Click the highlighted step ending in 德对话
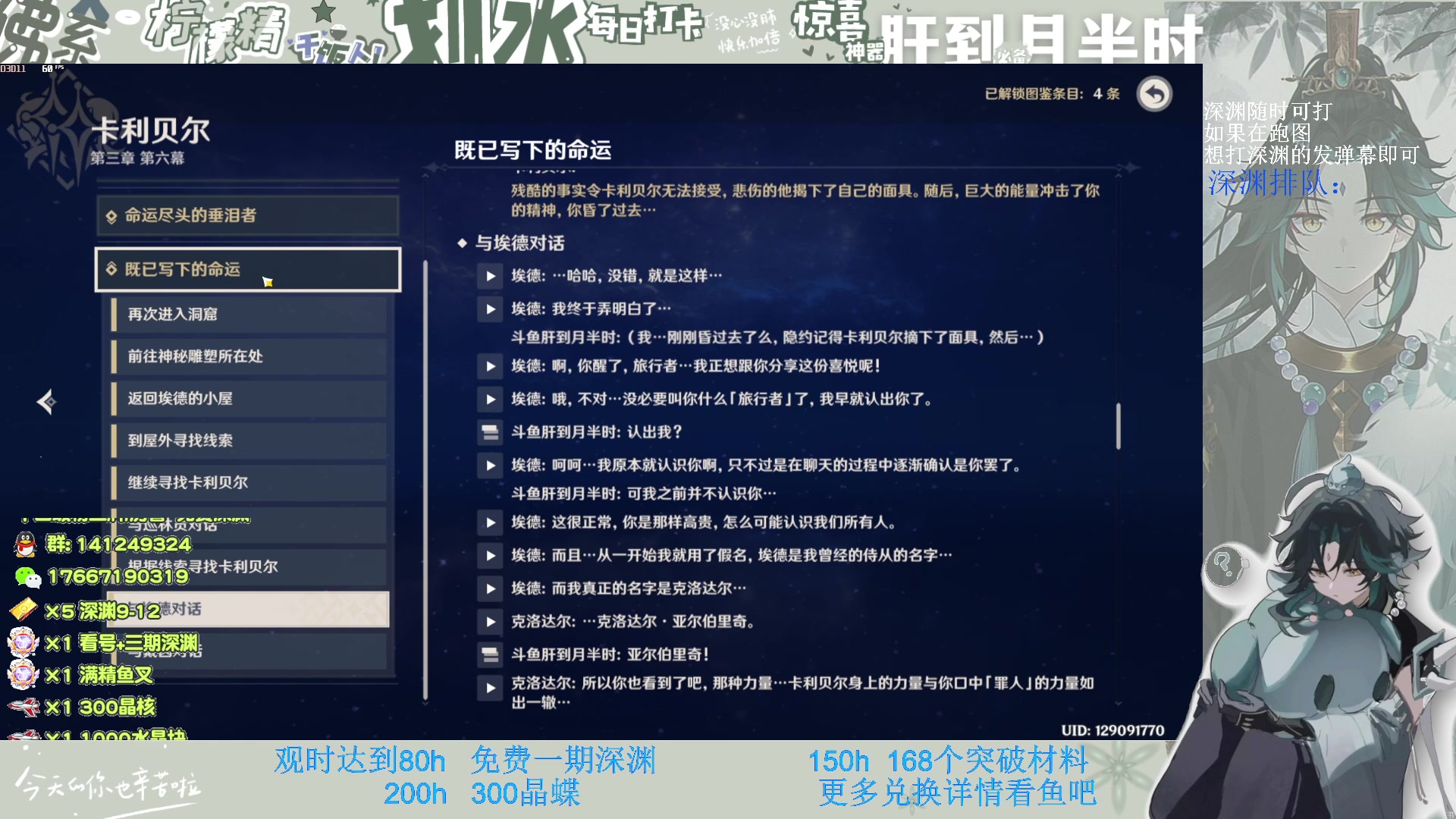The height and width of the screenshot is (819, 1456). 249,609
